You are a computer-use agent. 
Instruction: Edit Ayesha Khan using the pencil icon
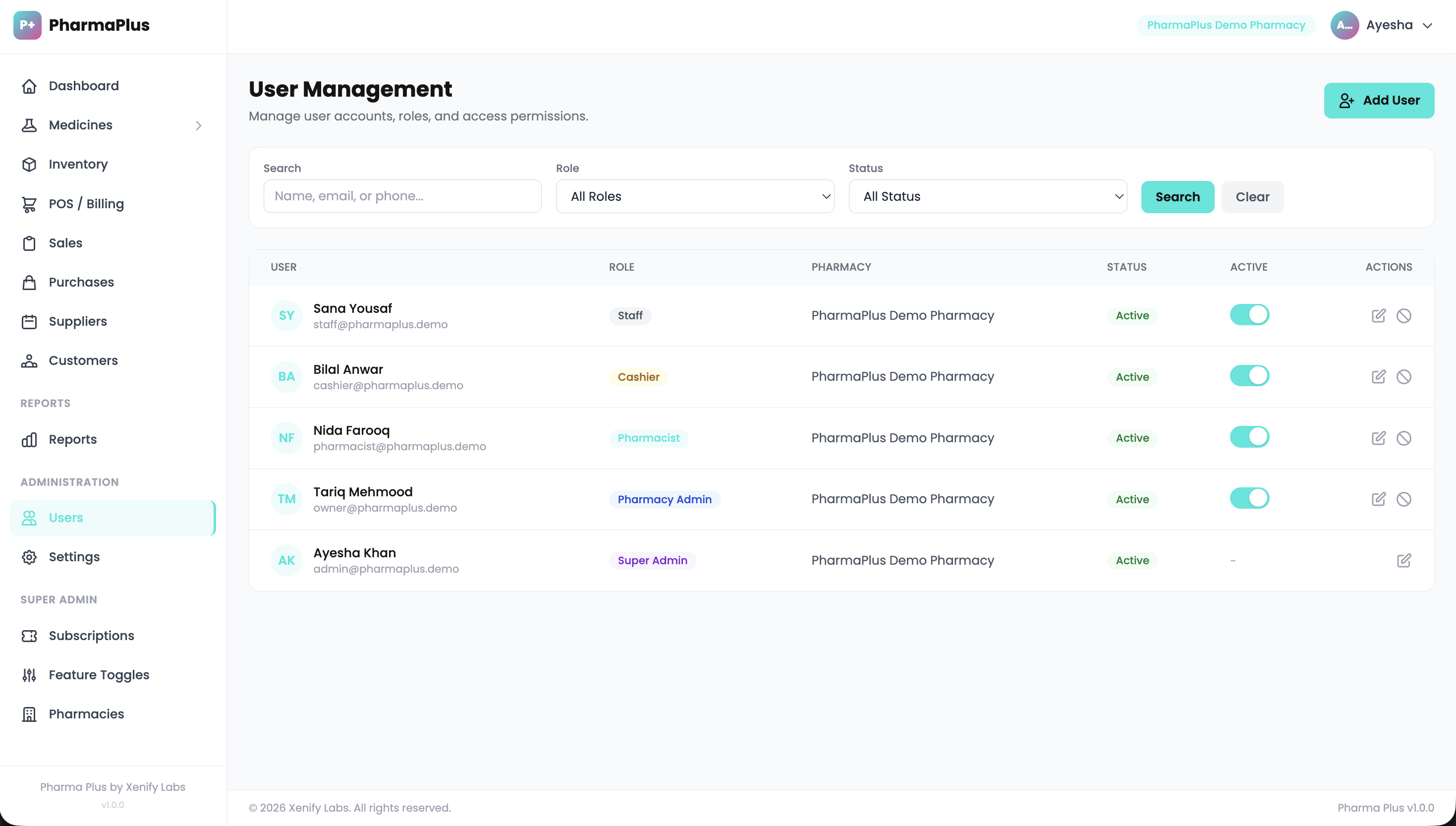[1404, 560]
